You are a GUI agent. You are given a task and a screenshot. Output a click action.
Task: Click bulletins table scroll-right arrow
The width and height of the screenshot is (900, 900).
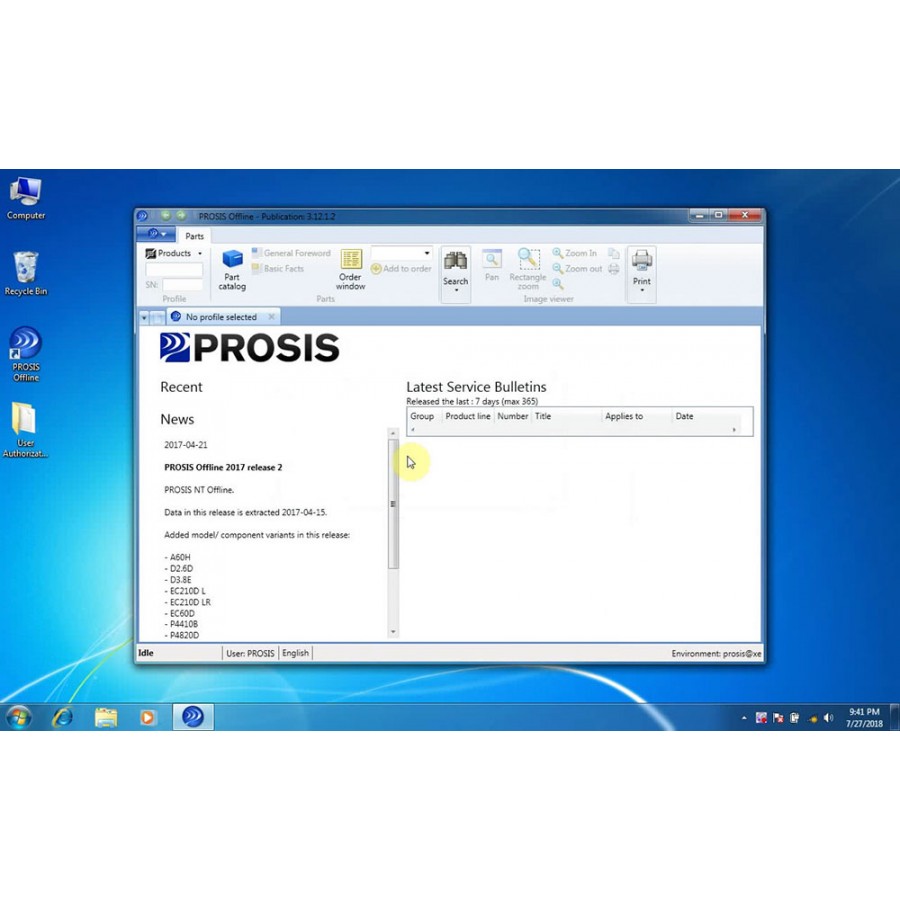(x=734, y=430)
